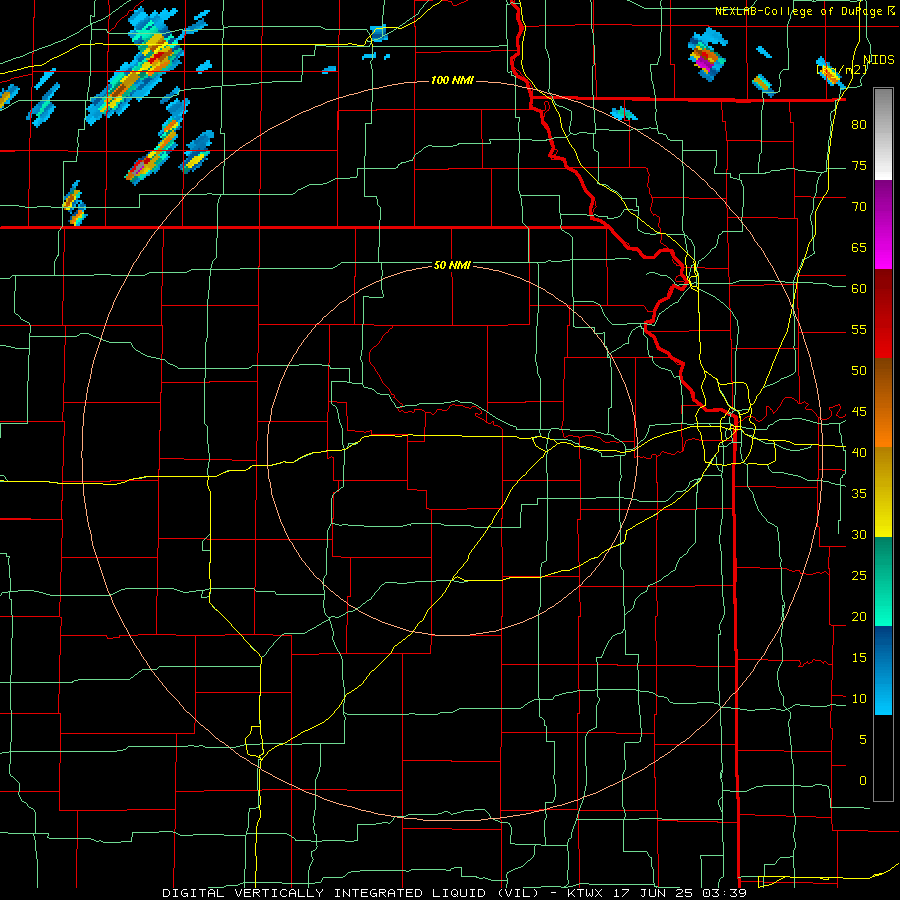Select the value 70 on the VIL scale

point(859,207)
